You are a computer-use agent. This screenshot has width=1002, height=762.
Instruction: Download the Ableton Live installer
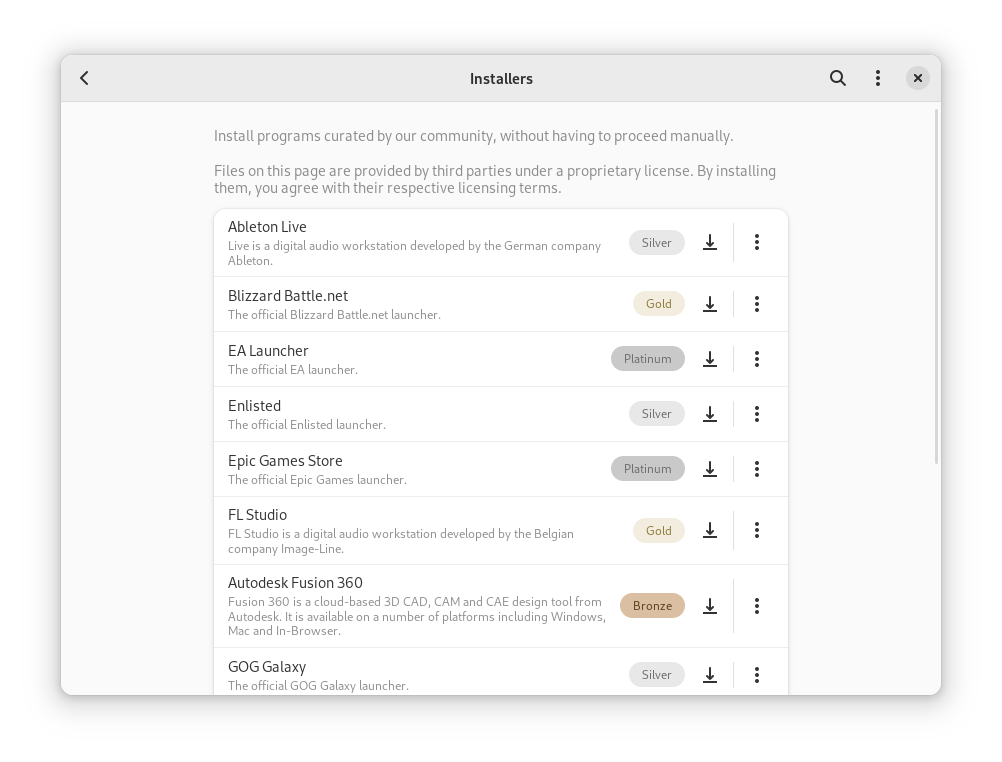[710, 242]
